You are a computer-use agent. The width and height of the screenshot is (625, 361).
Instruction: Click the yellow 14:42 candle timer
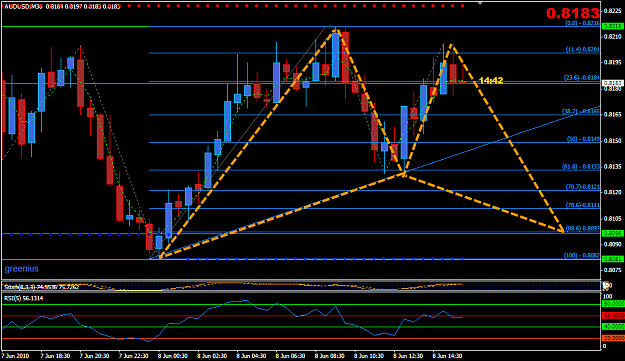(x=491, y=81)
